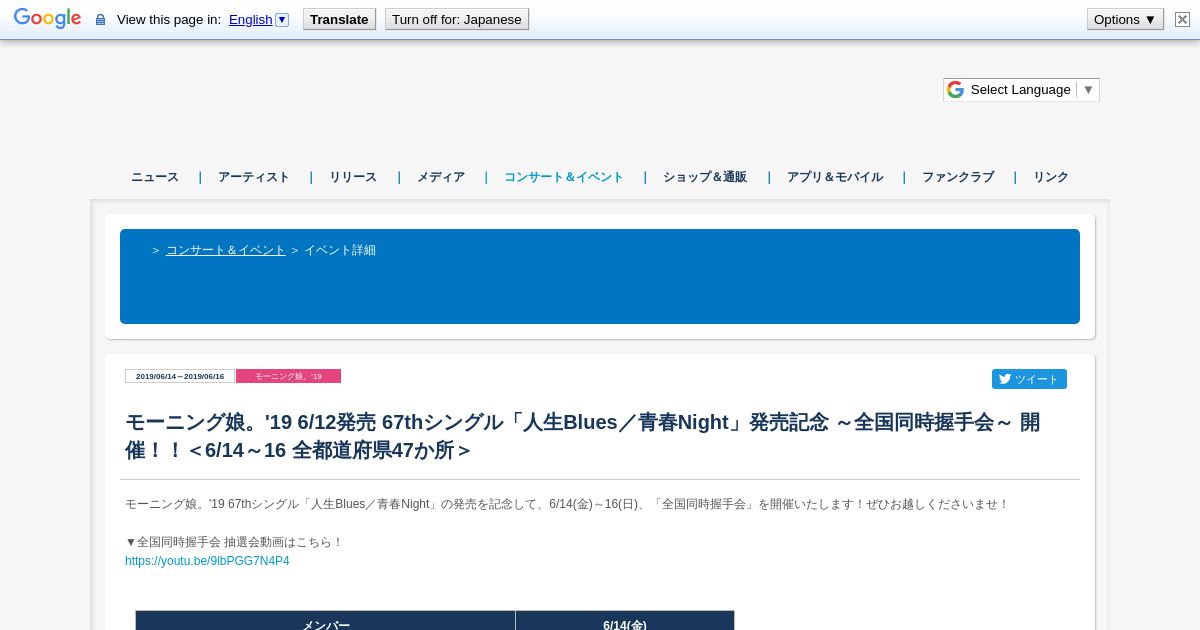1200x630 pixels.
Task: Click the 2019/06/14～2019/06/16 date label
Action: point(180,376)
